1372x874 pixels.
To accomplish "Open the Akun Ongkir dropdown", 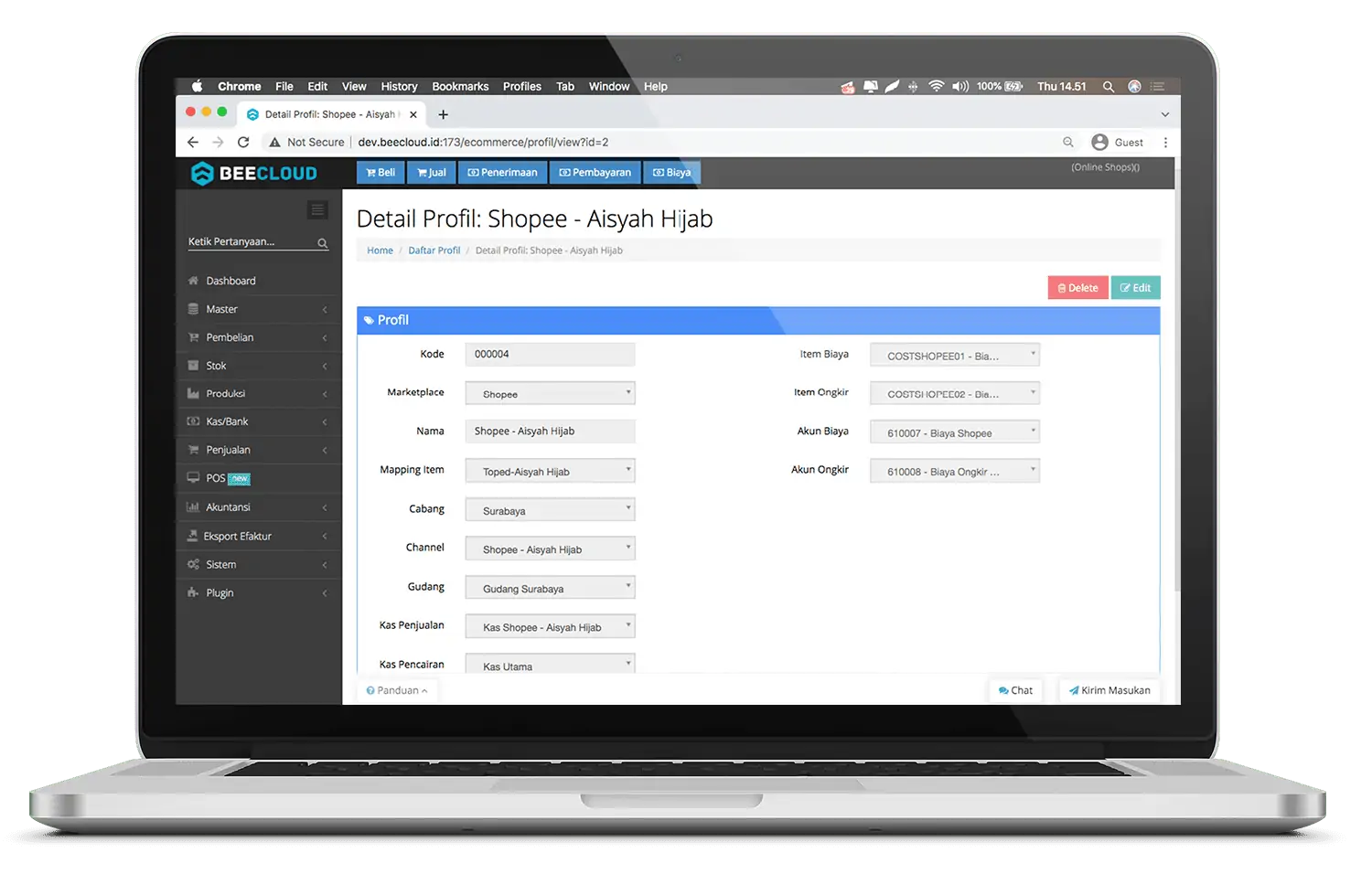I will [x=954, y=471].
